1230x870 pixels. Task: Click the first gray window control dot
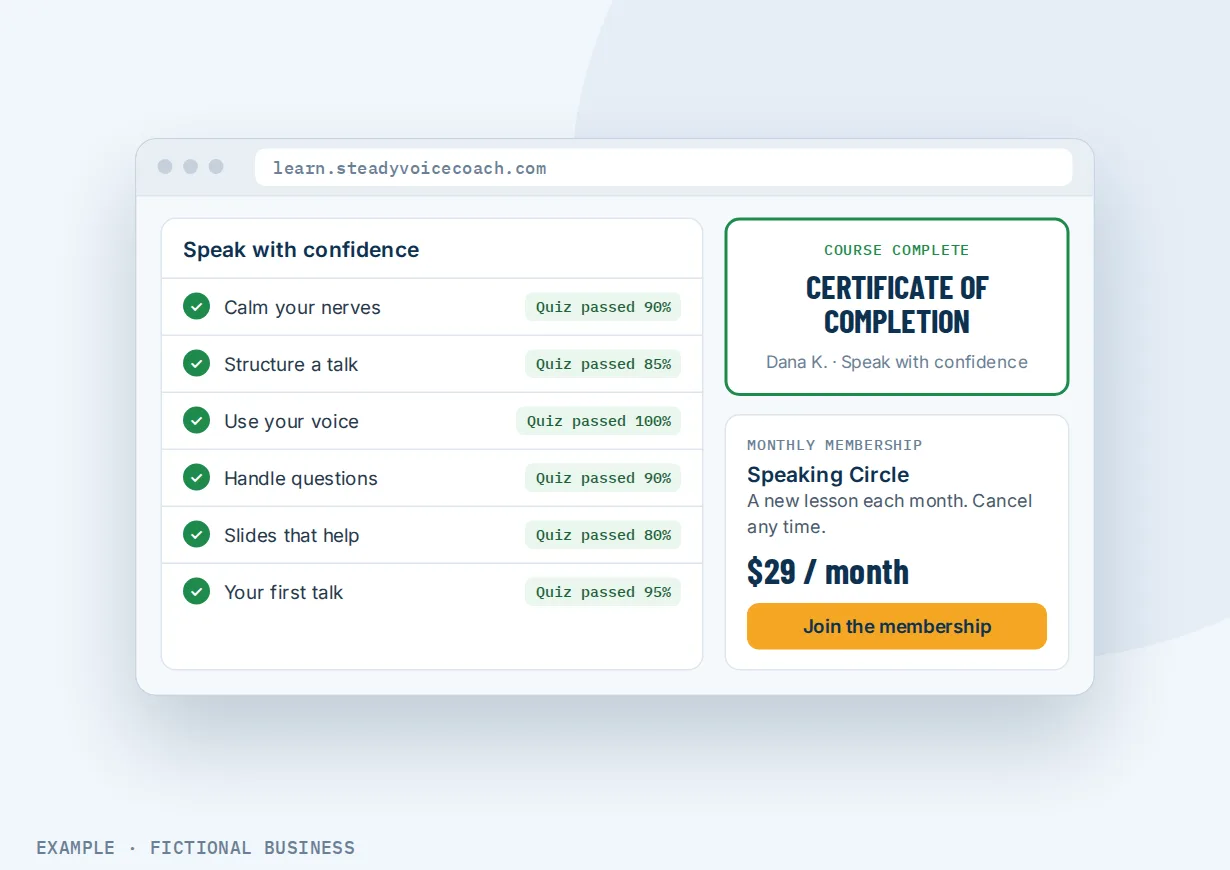[x=165, y=167]
